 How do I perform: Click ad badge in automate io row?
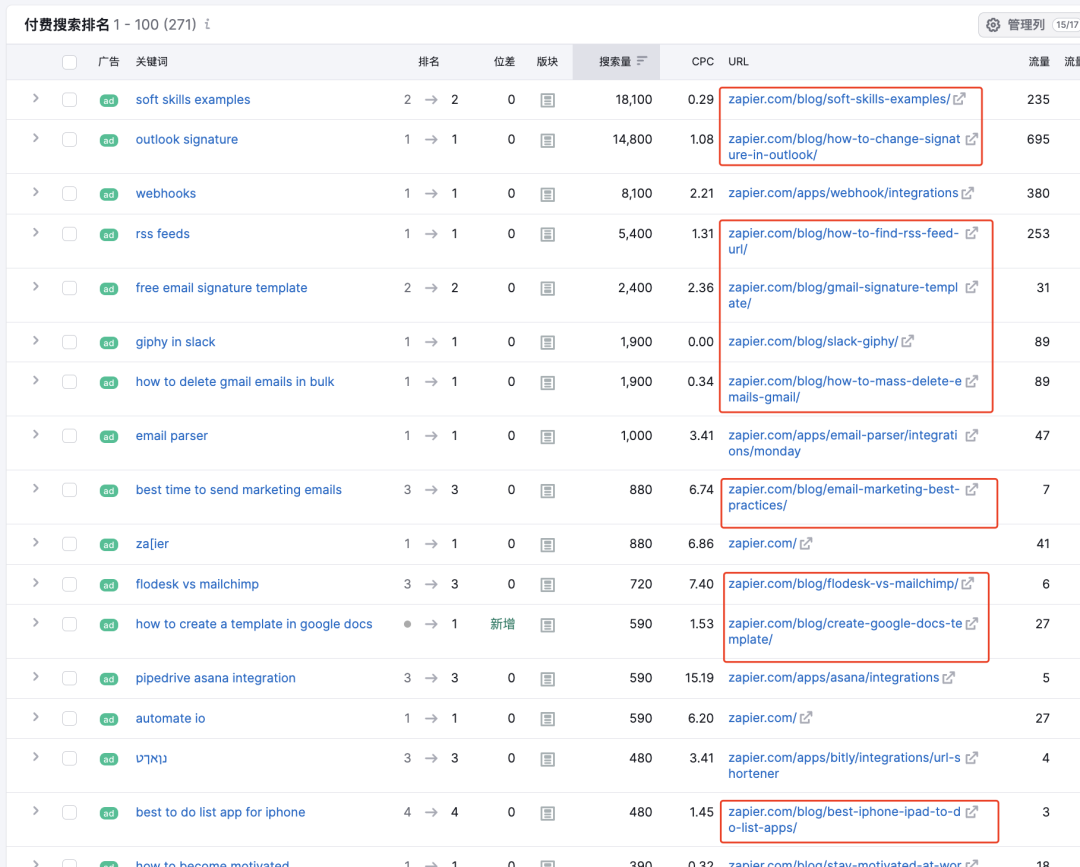coord(109,719)
